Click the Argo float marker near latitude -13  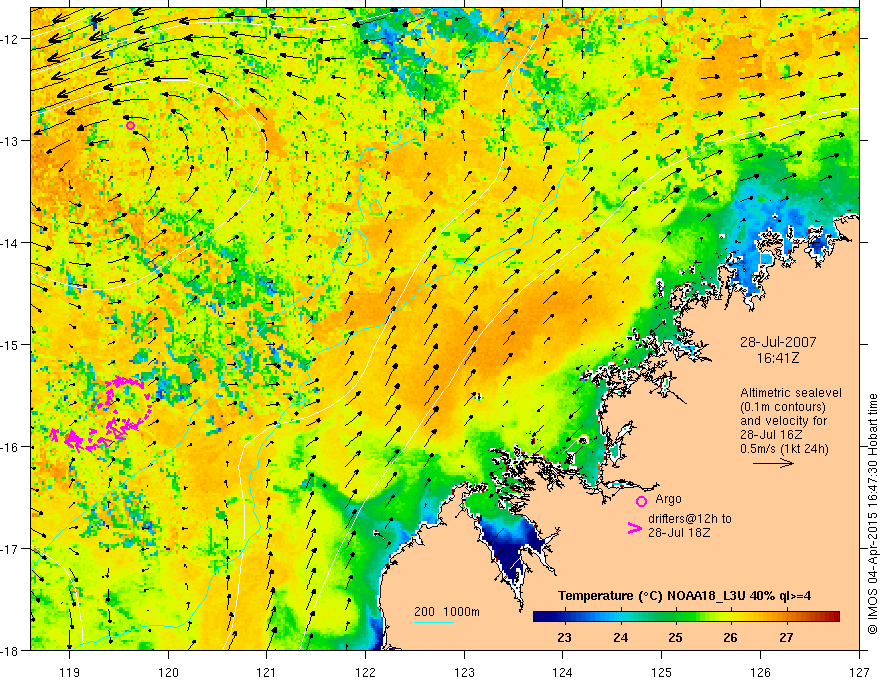click(x=130, y=125)
